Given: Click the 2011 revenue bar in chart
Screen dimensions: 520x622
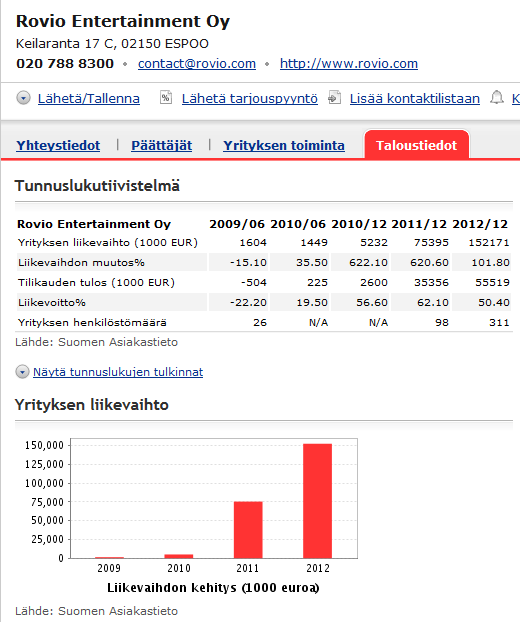Looking at the screenshot, I should coord(248,530).
